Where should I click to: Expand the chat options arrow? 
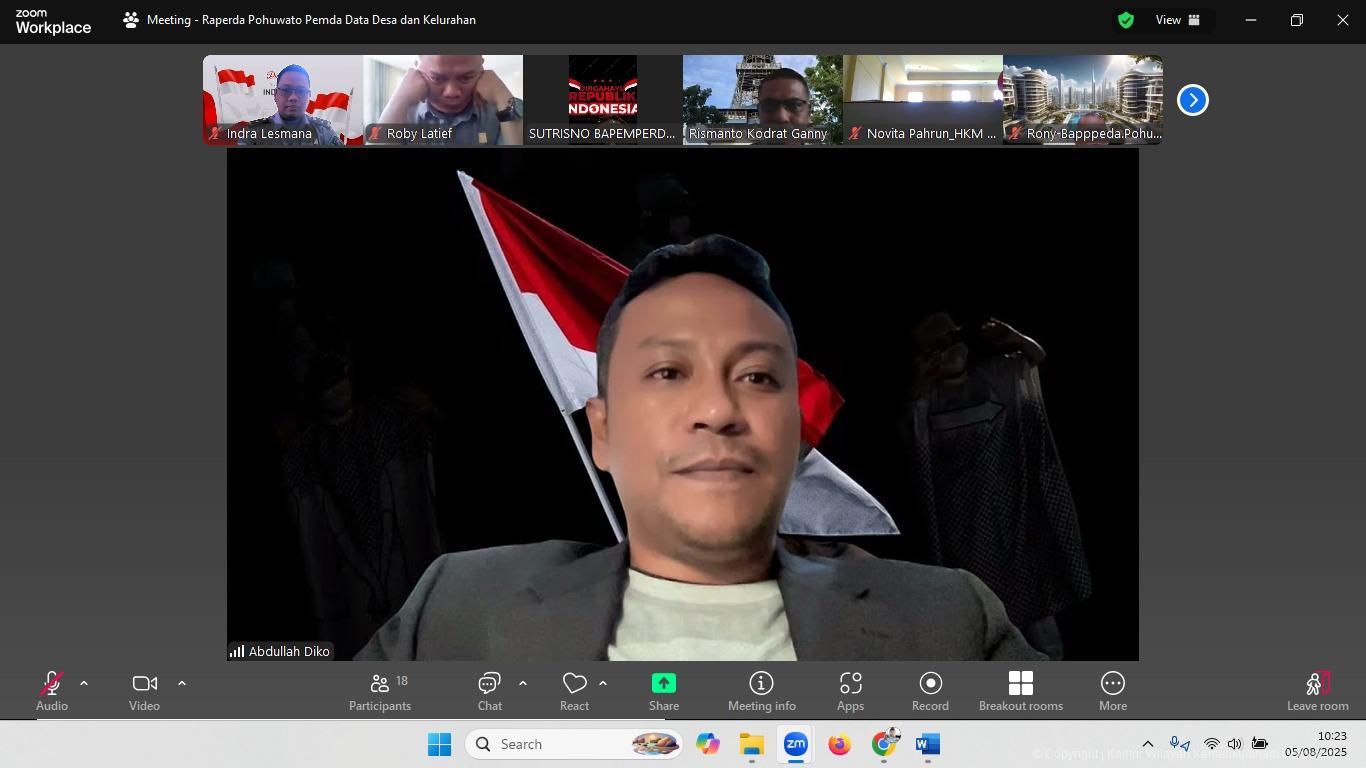(523, 684)
